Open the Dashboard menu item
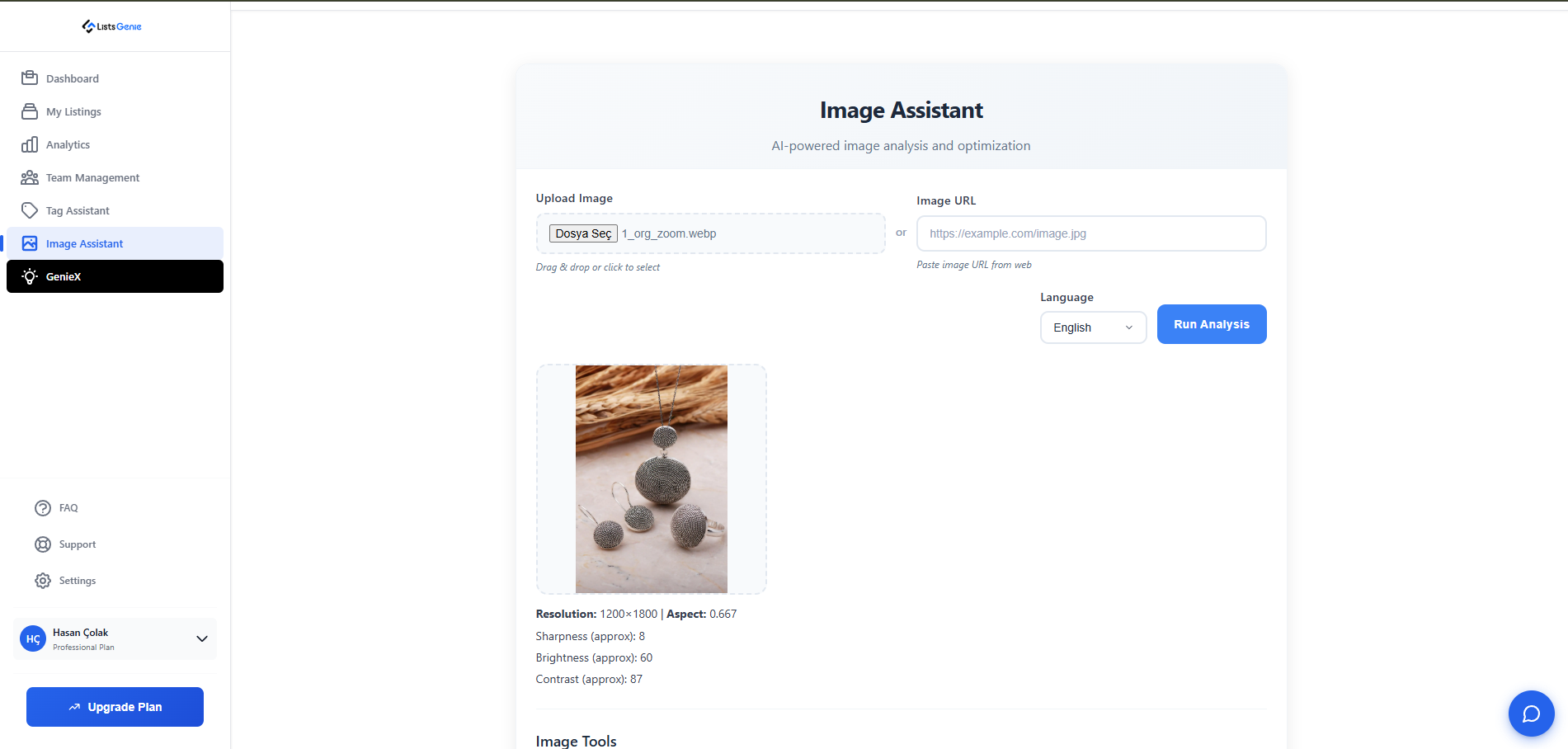 [x=115, y=78]
